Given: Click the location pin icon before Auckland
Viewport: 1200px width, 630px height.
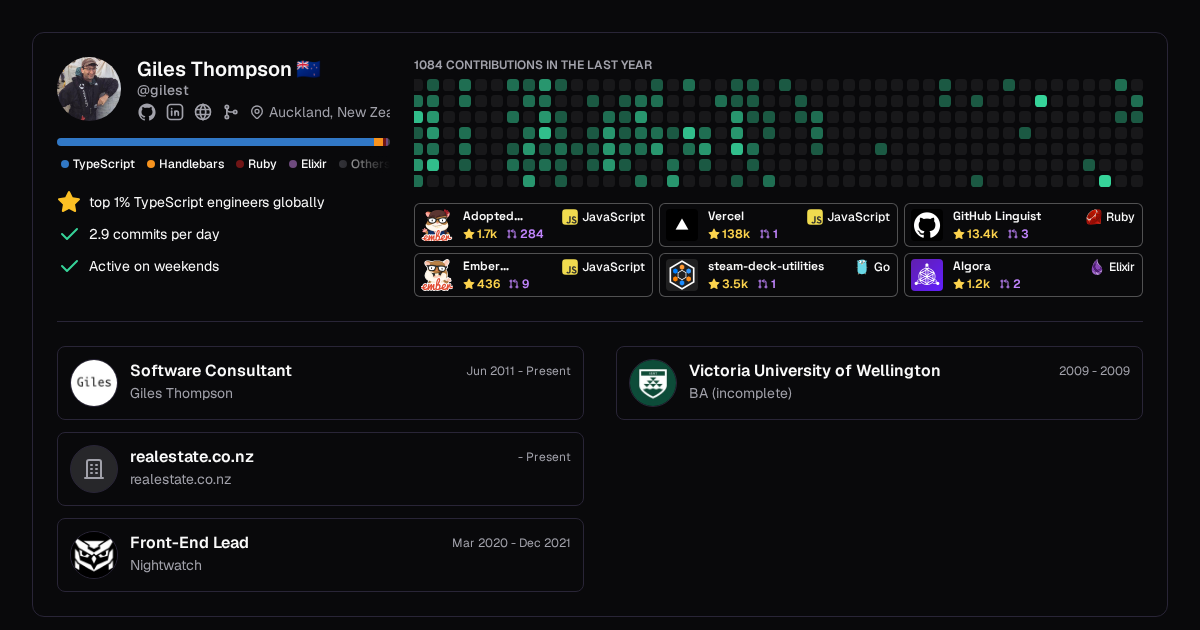Looking at the screenshot, I should pos(257,112).
